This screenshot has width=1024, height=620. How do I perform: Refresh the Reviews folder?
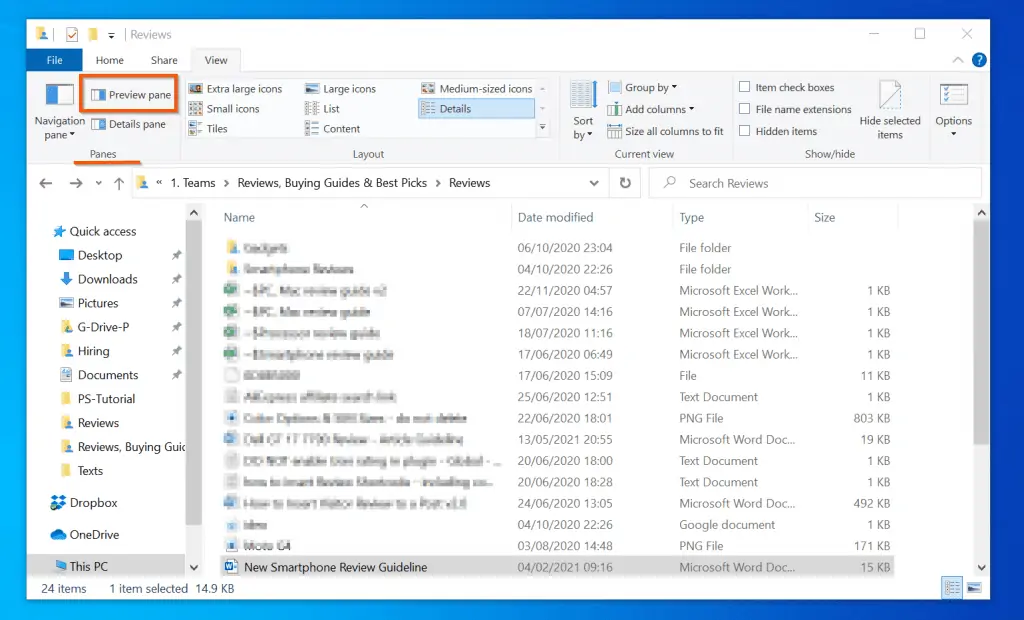625,183
